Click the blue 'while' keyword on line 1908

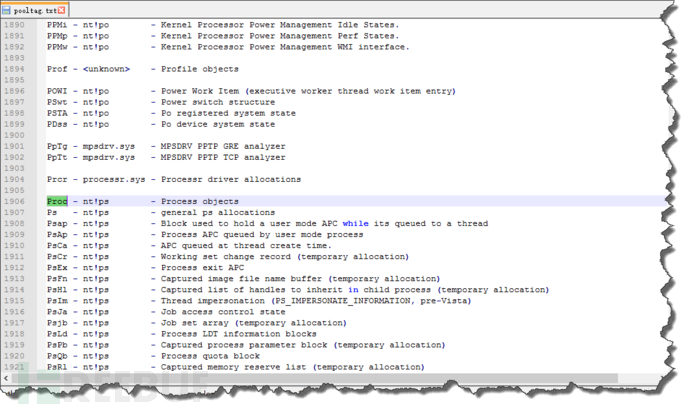click(x=356, y=223)
